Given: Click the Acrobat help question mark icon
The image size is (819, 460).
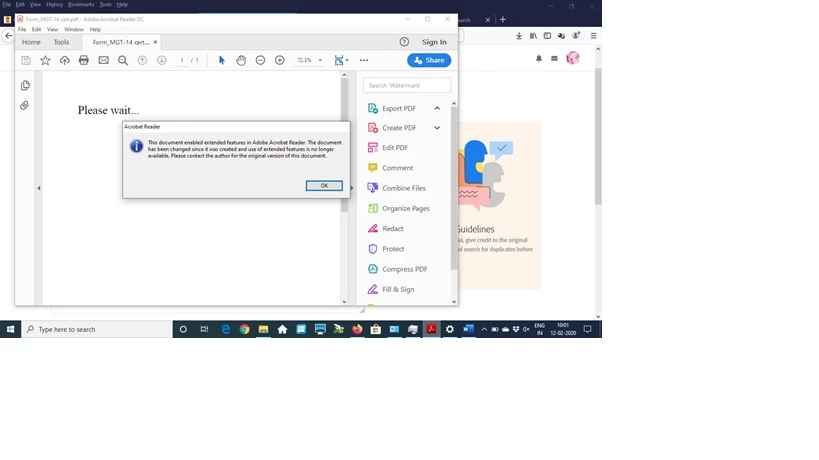Looking at the screenshot, I should pos(404,42).
